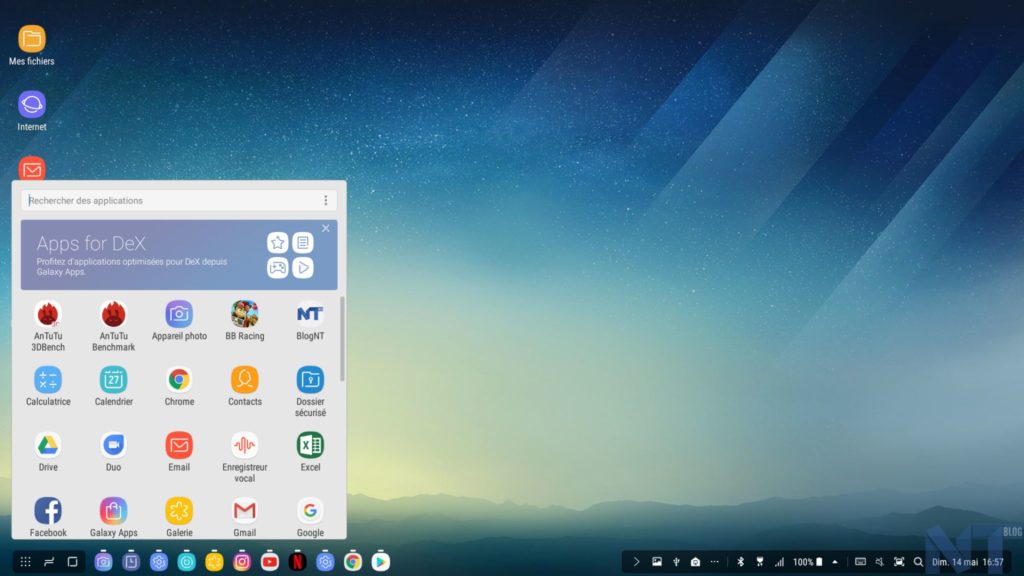Open Google app
Screen dimensions: 1024x576
(x=310, y=517)
